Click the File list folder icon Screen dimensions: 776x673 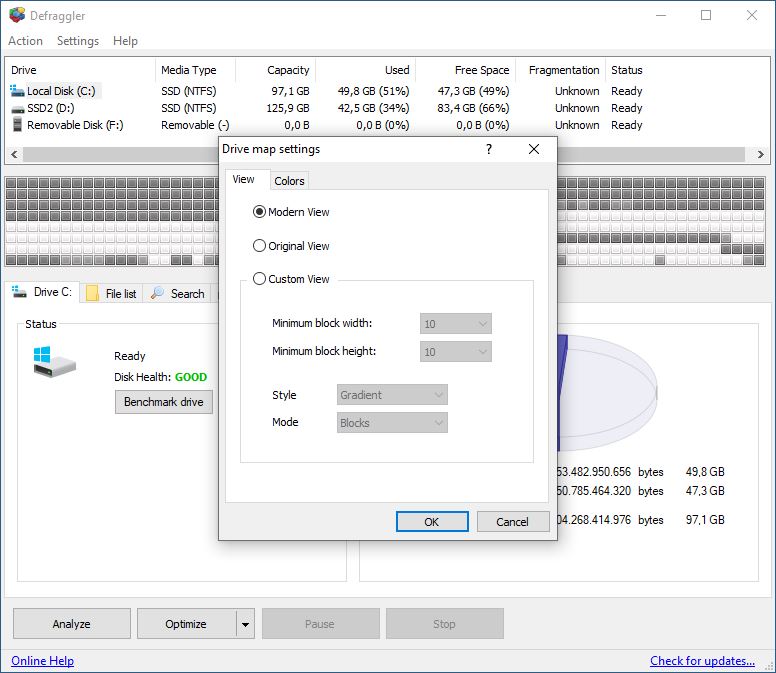(x=92, y=293)
